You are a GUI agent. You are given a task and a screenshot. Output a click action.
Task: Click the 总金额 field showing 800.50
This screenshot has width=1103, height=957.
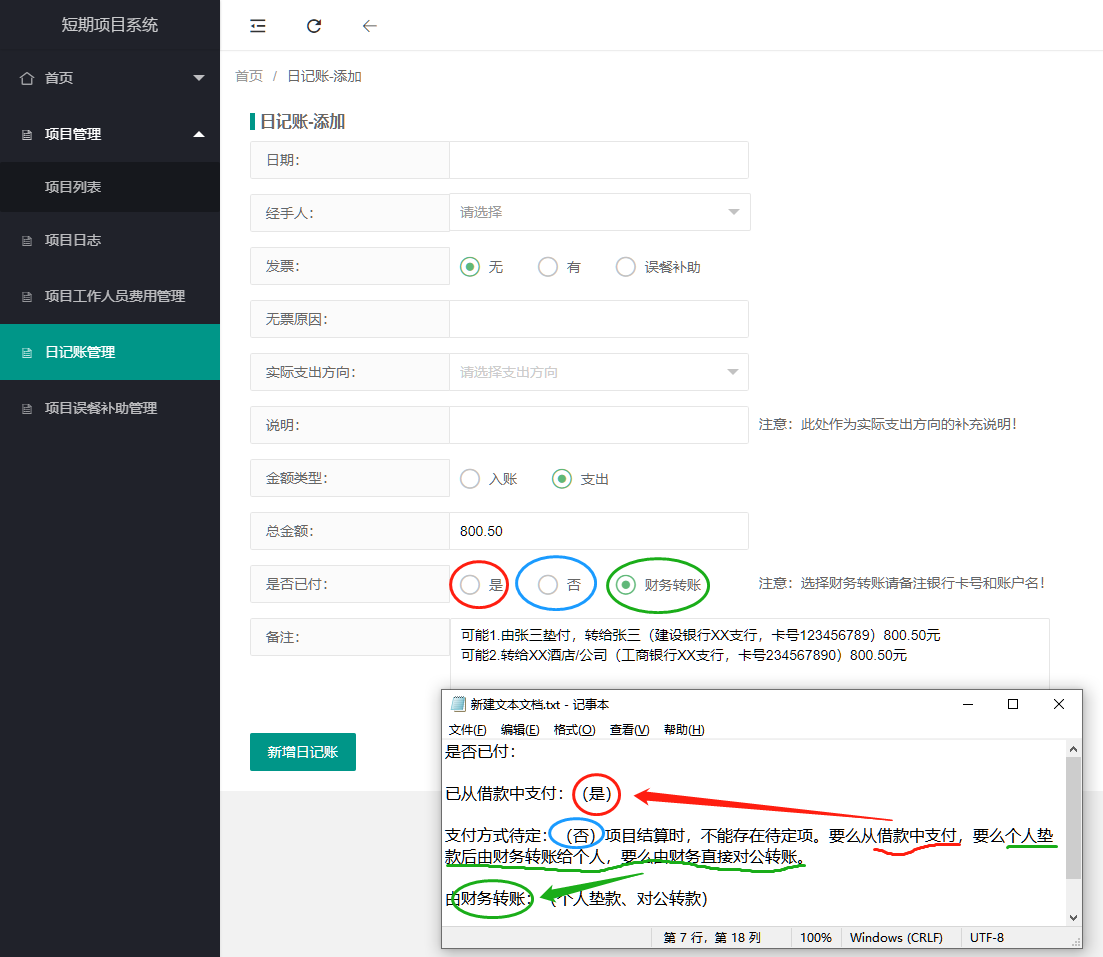pos(599,531)
